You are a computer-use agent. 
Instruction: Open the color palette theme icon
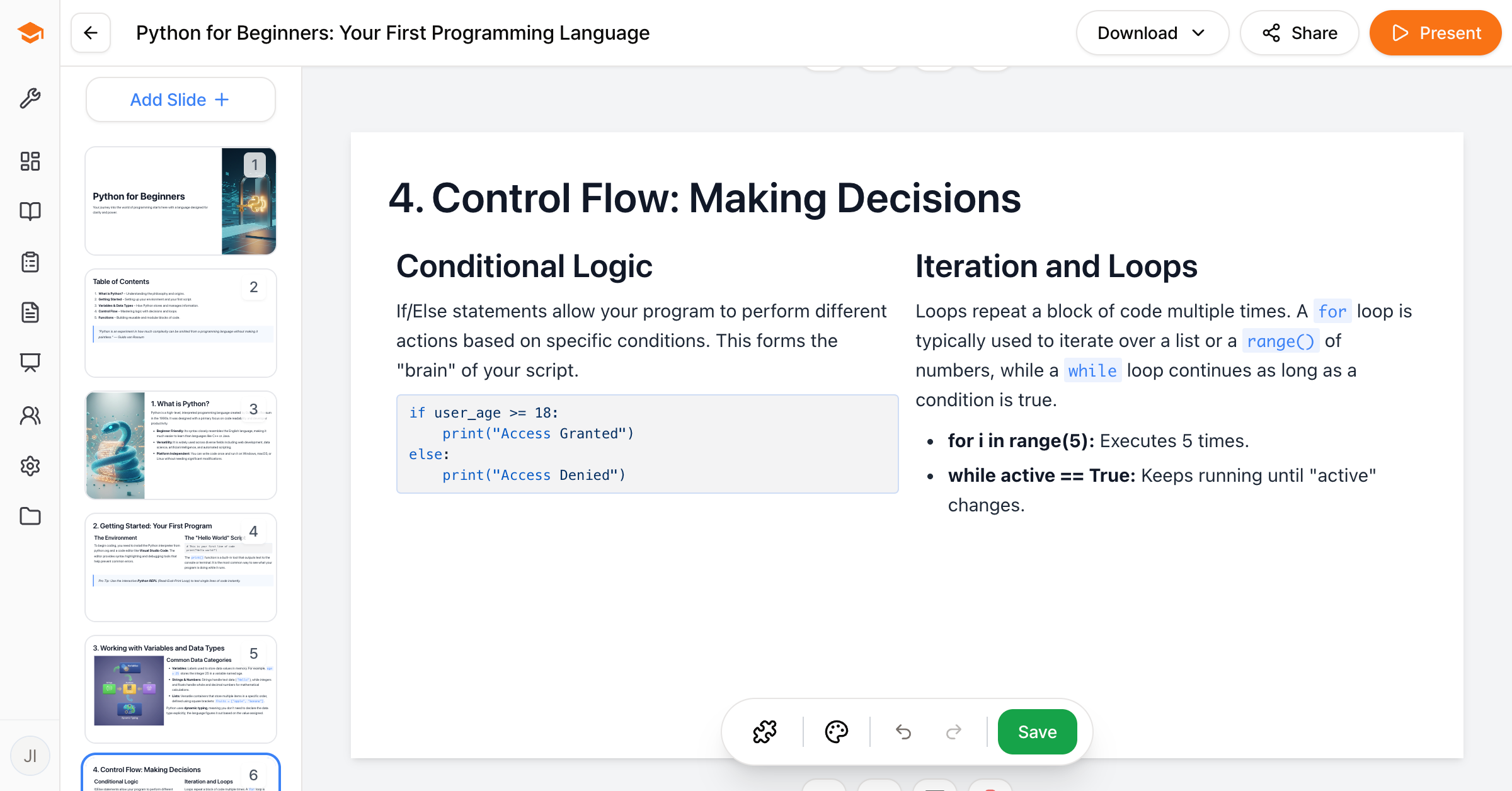tap(837, 732)
